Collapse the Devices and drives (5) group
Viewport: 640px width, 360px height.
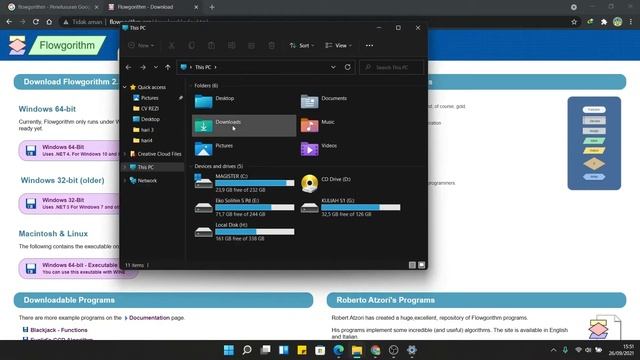tap(218, 166)
